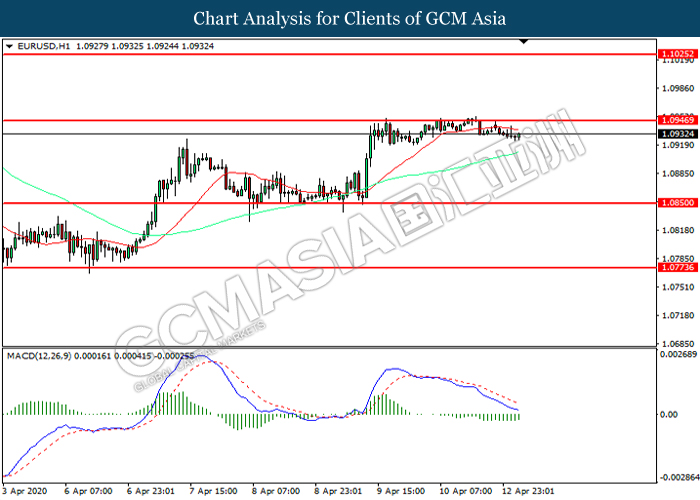Click the 12 Apr 23:01 time label
Viewport: 700px width, 500px height.
coord(528,491)
